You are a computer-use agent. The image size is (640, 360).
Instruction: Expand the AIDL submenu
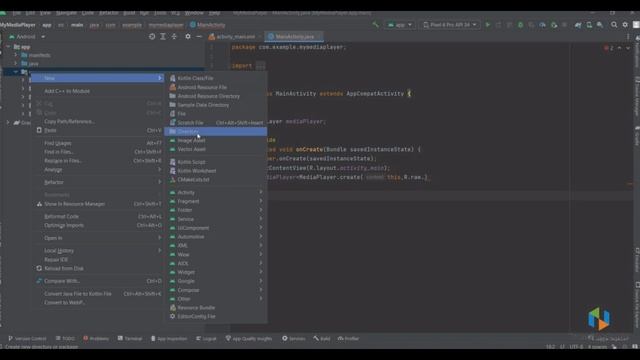(x=216, y=263)
